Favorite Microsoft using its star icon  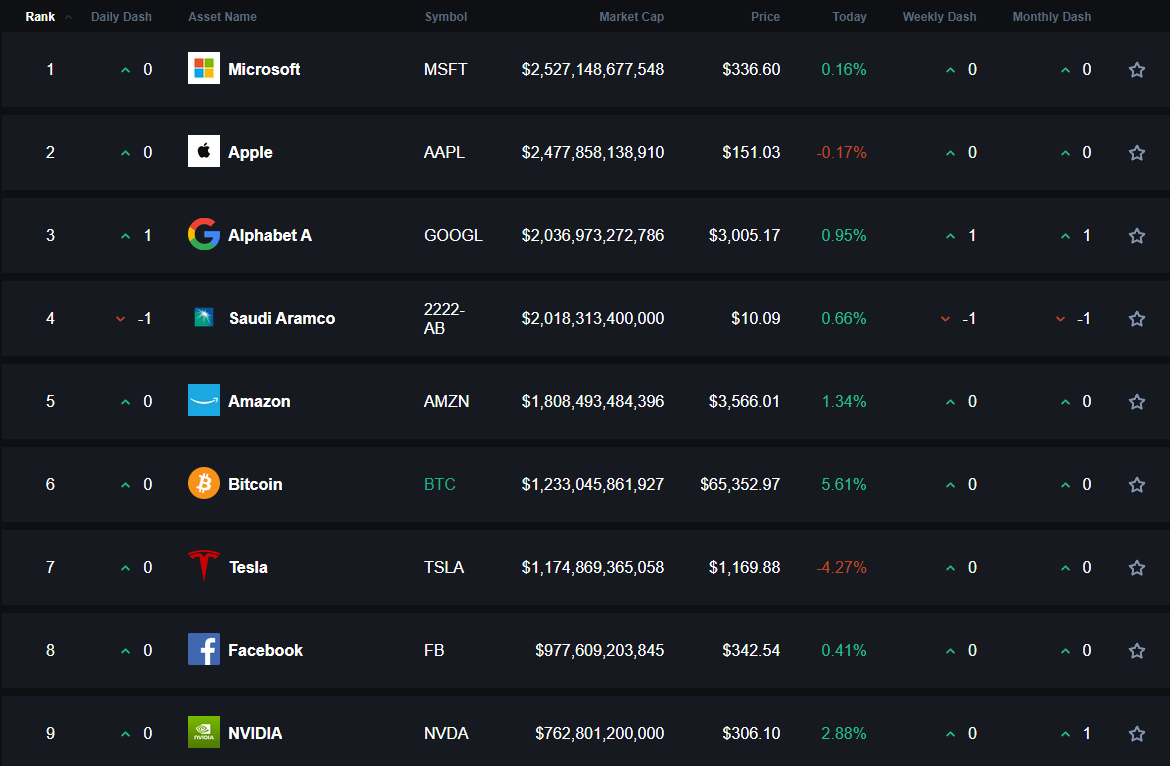click(x=1136, y=69)
